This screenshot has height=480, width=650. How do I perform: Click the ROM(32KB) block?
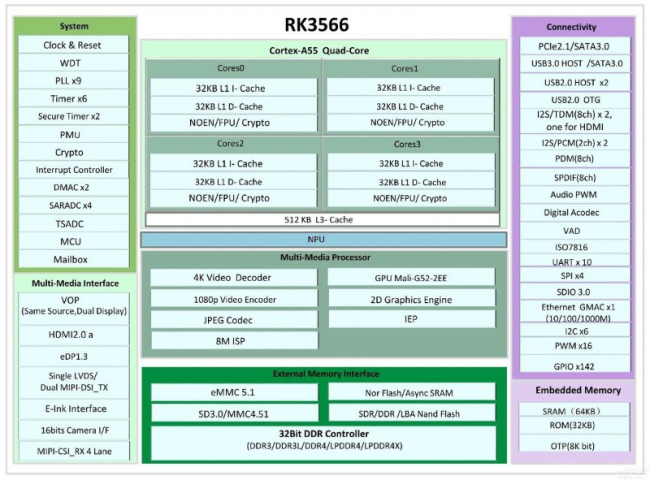[574, 426]
